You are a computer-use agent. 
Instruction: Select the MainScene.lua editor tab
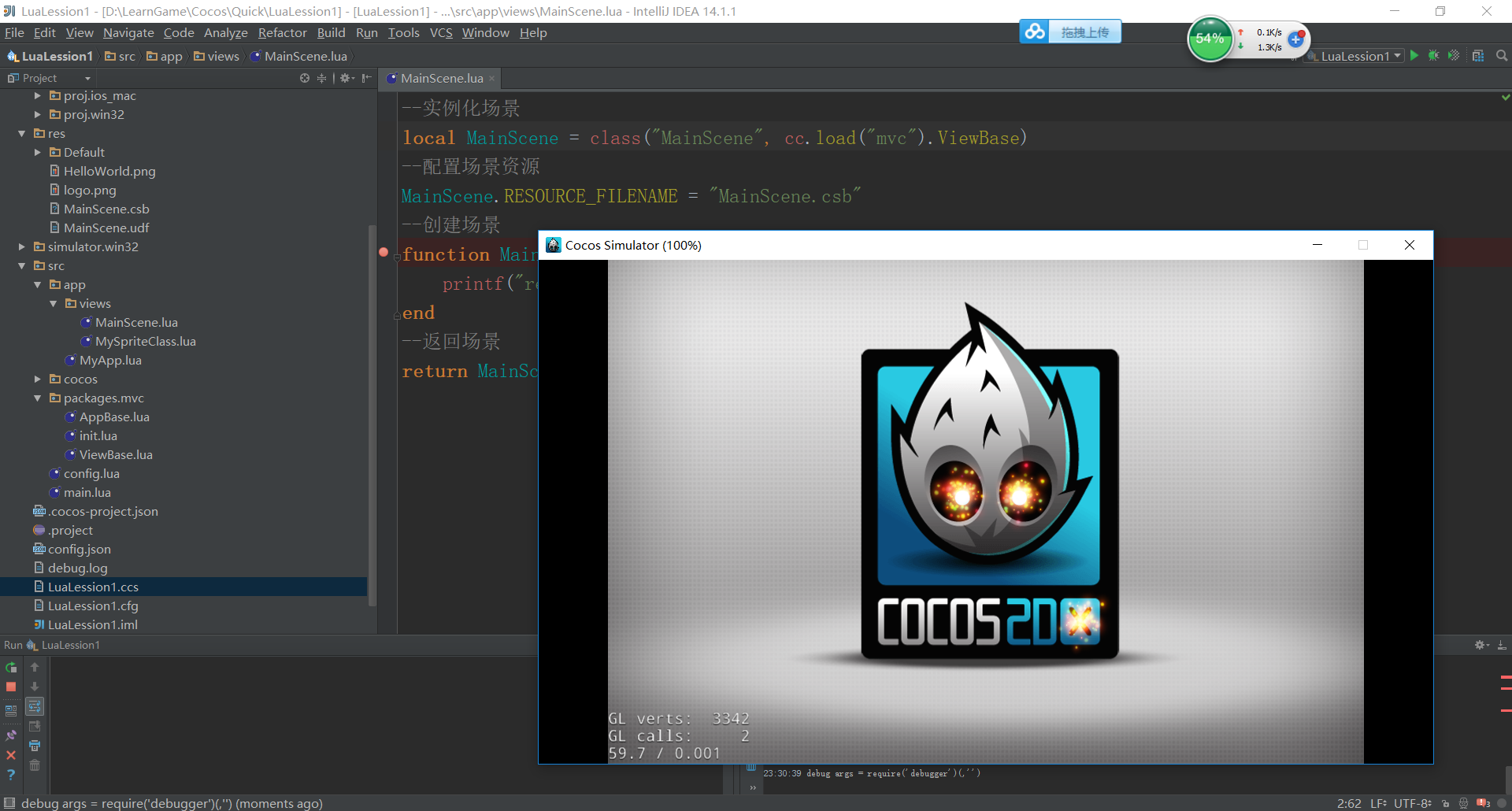pos(441,78)
